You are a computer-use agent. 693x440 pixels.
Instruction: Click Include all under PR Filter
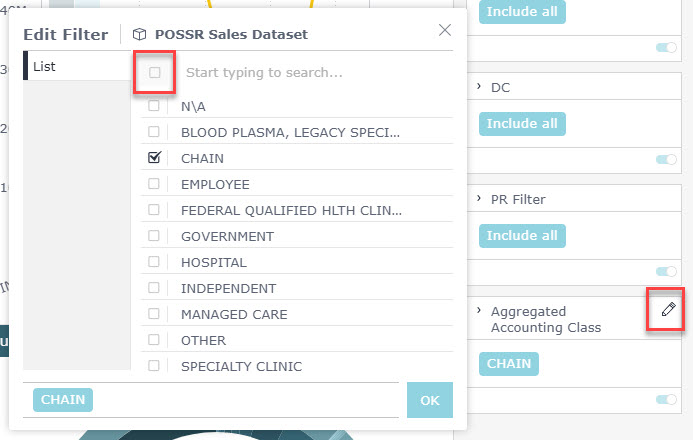[522, 236]
